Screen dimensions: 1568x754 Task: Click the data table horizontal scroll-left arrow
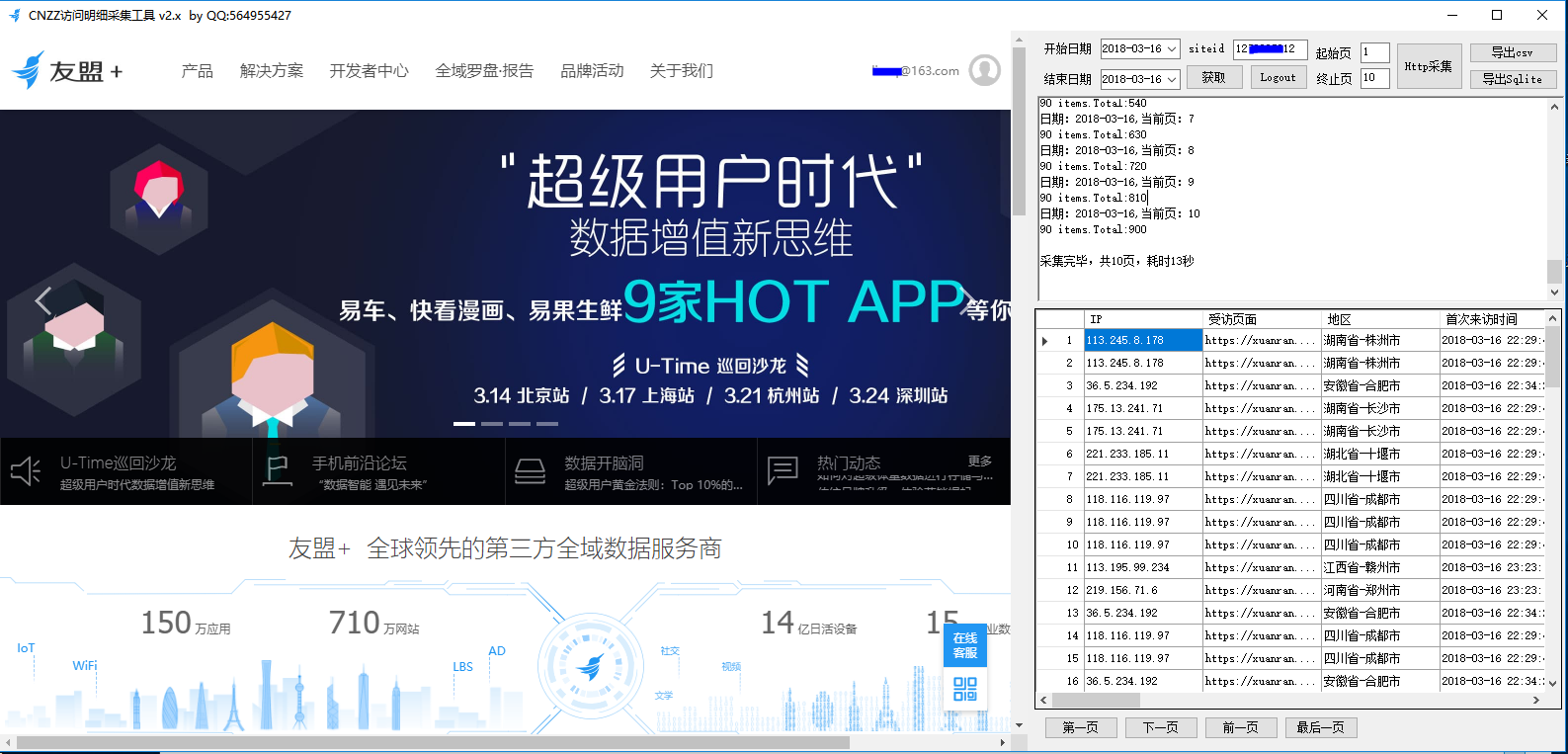point(1044,700)
